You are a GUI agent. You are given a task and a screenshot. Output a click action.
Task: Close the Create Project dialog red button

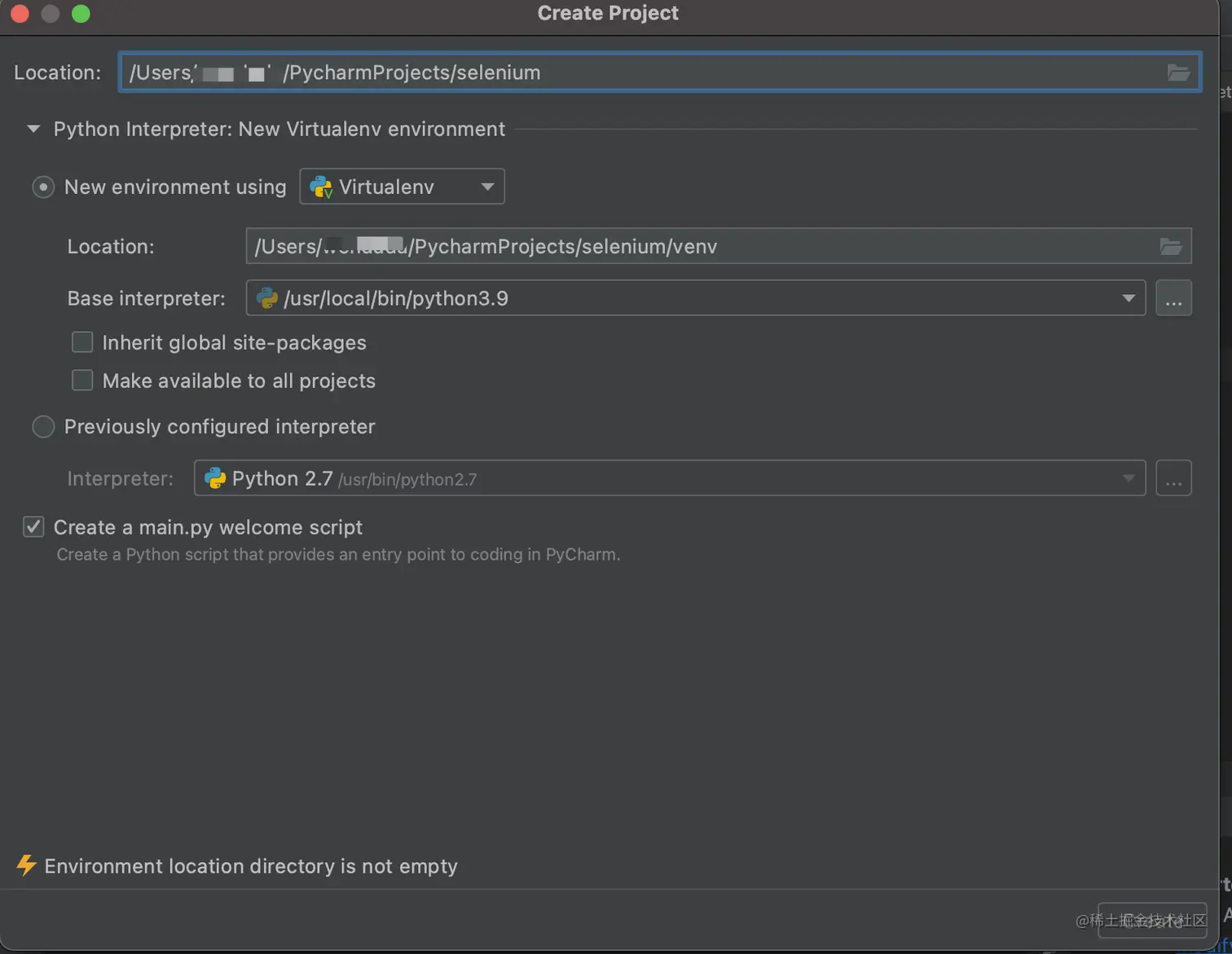pyautogui.click(x=20, y=14)
